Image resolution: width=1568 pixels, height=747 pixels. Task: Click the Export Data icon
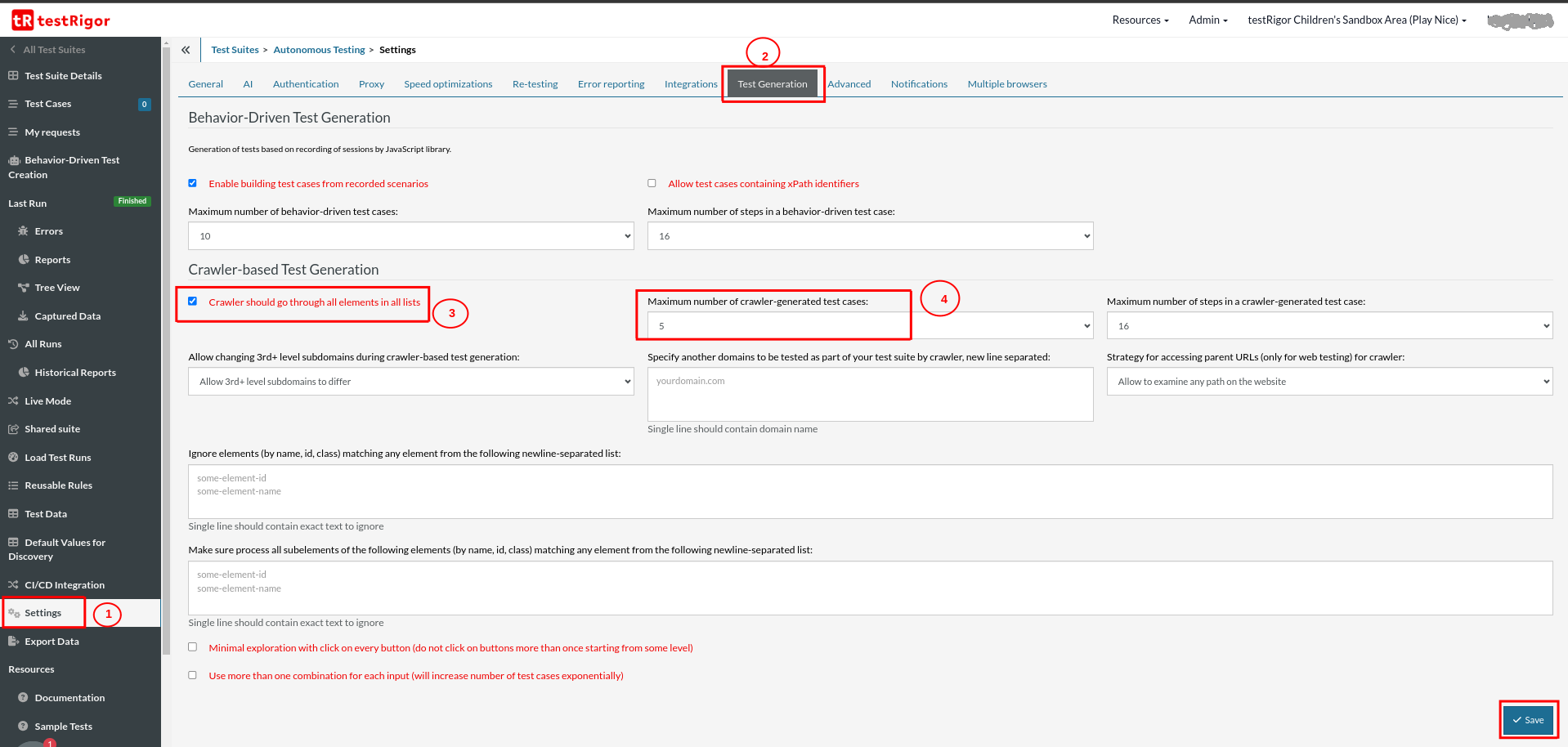13,642
